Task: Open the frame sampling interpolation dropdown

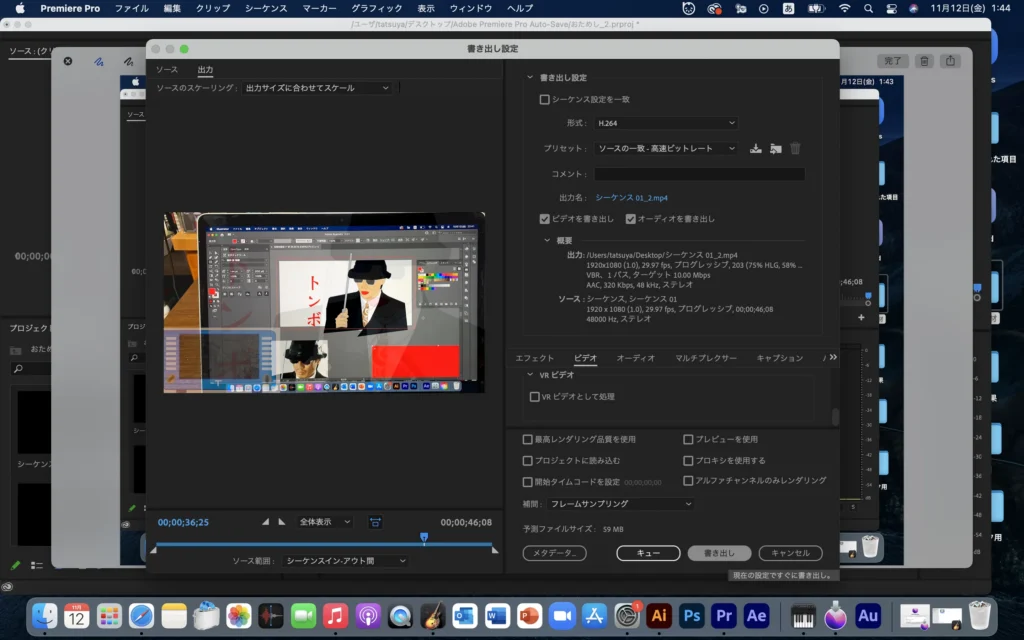Action: [x=620, y=504]
